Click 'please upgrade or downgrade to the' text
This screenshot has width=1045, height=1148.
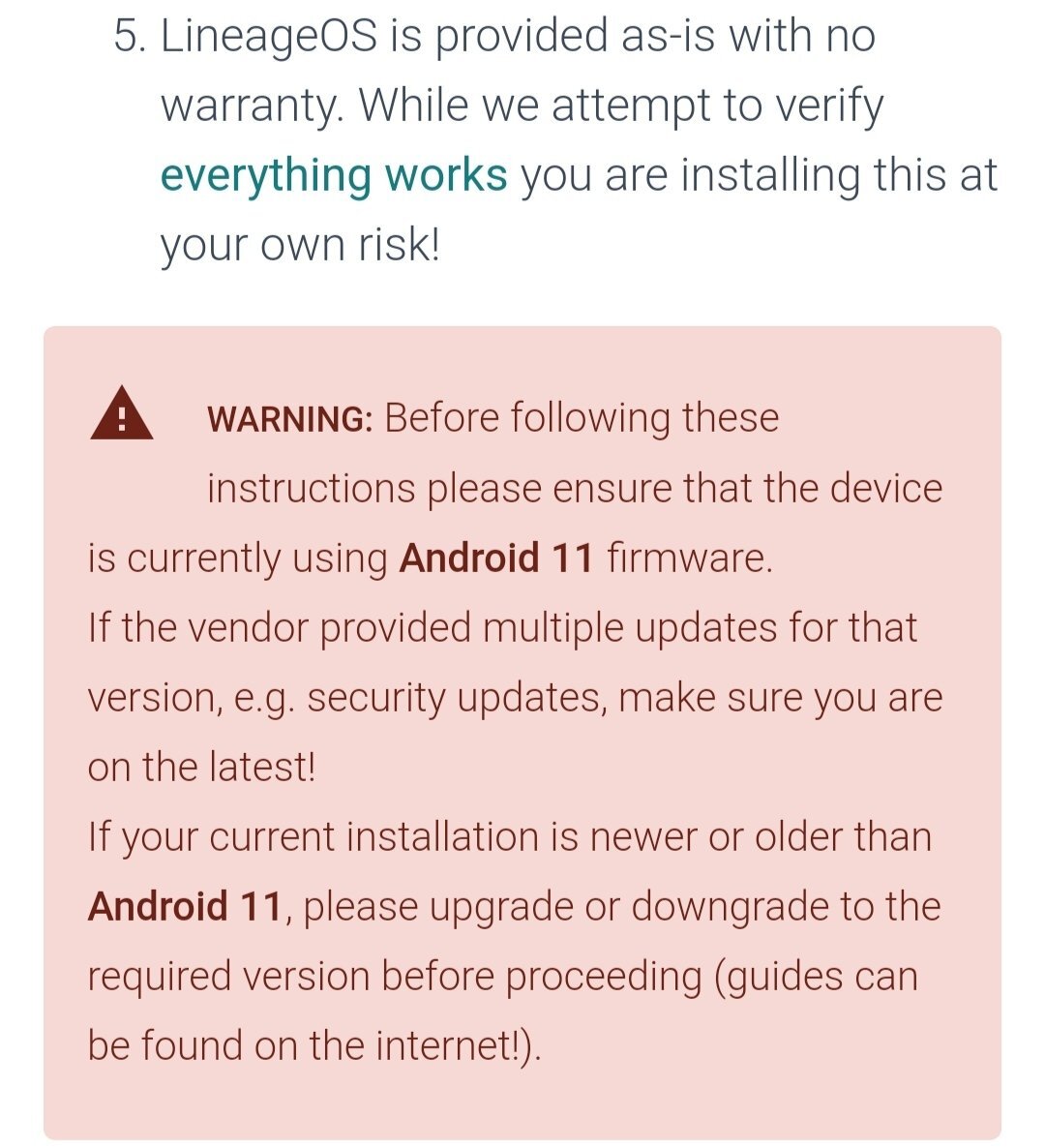point(622,907)
